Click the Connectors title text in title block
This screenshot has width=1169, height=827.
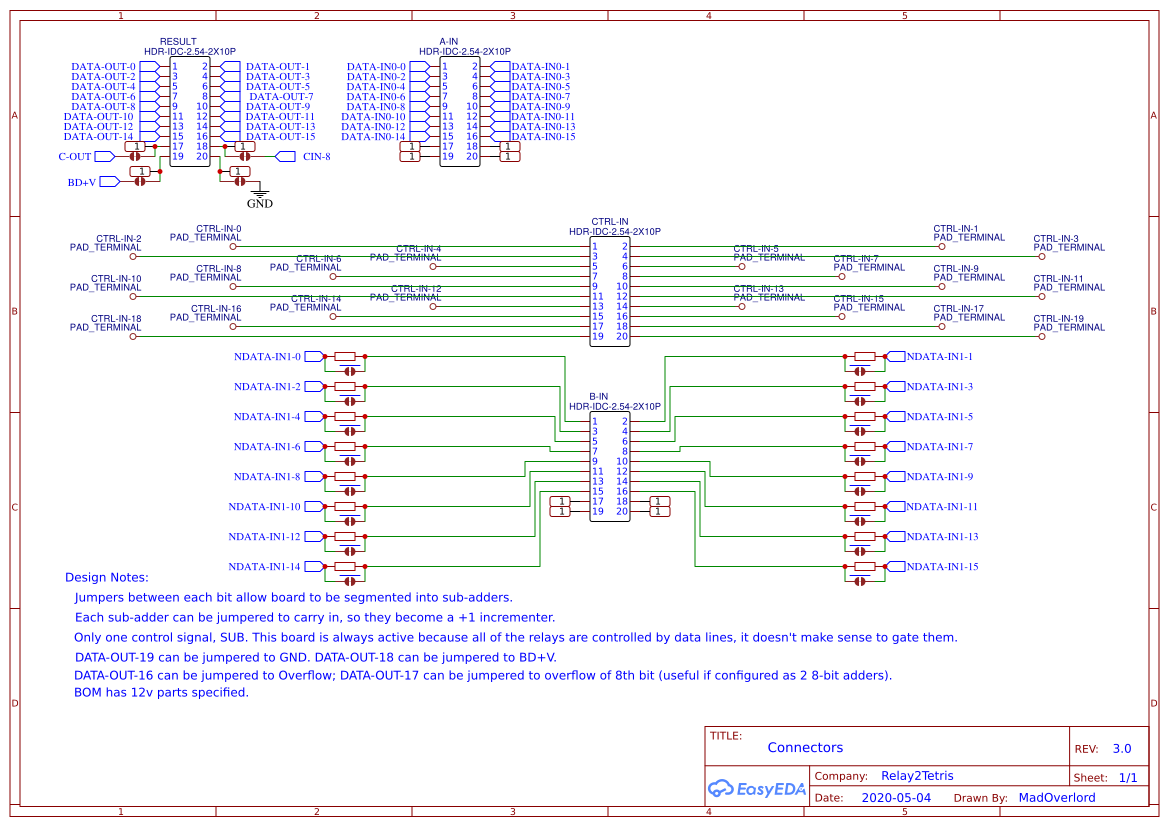tap(805, 747)
